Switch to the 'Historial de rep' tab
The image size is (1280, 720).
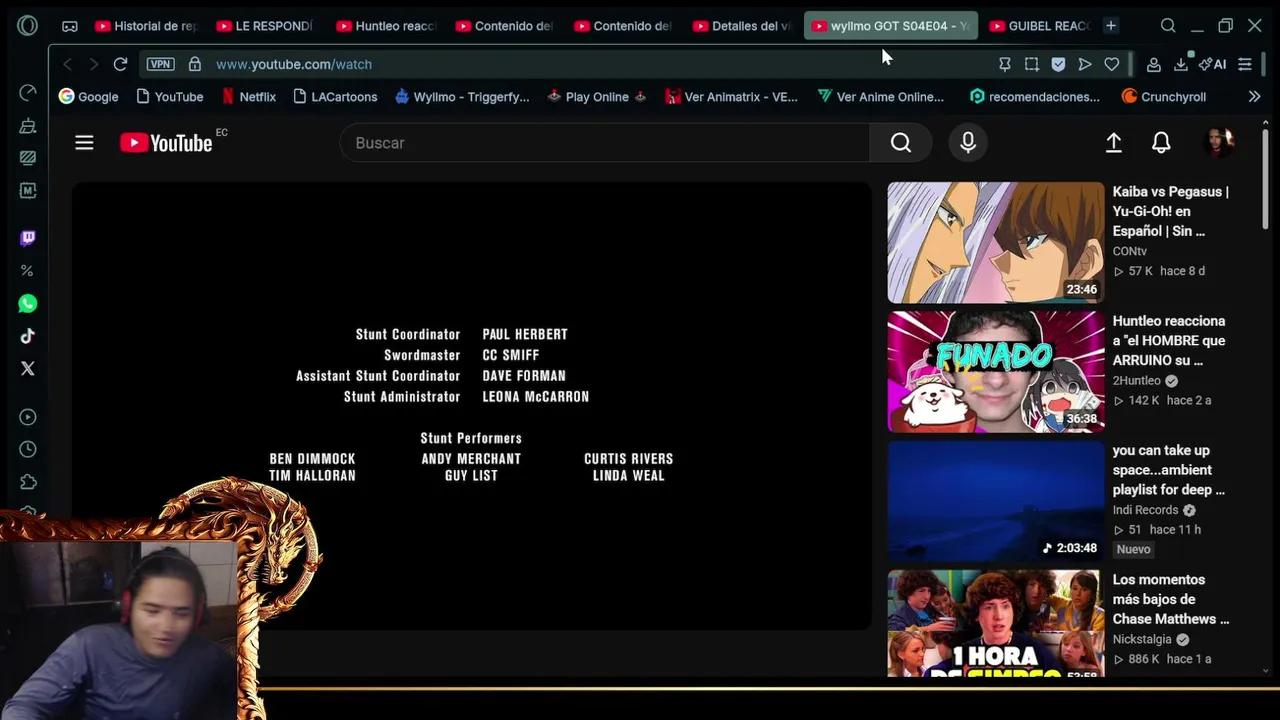tap(146, 26)
